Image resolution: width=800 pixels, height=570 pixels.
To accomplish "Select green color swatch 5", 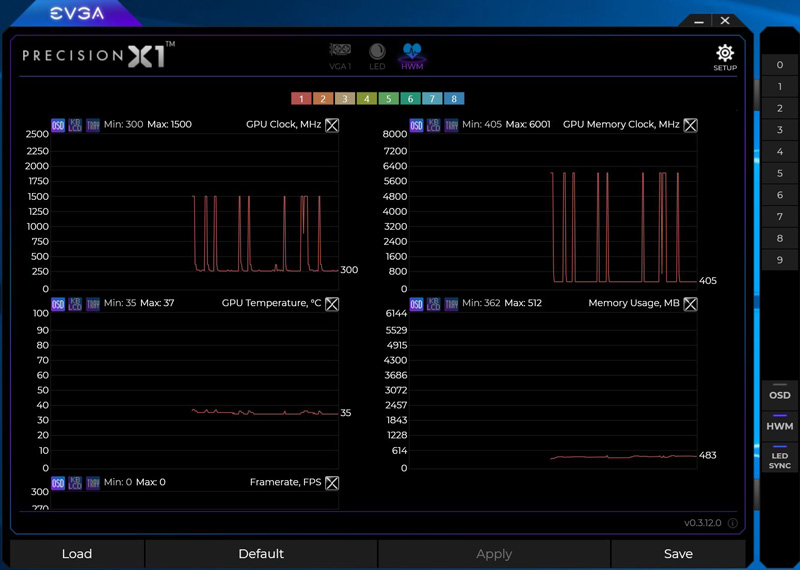I will coord(389,98).
